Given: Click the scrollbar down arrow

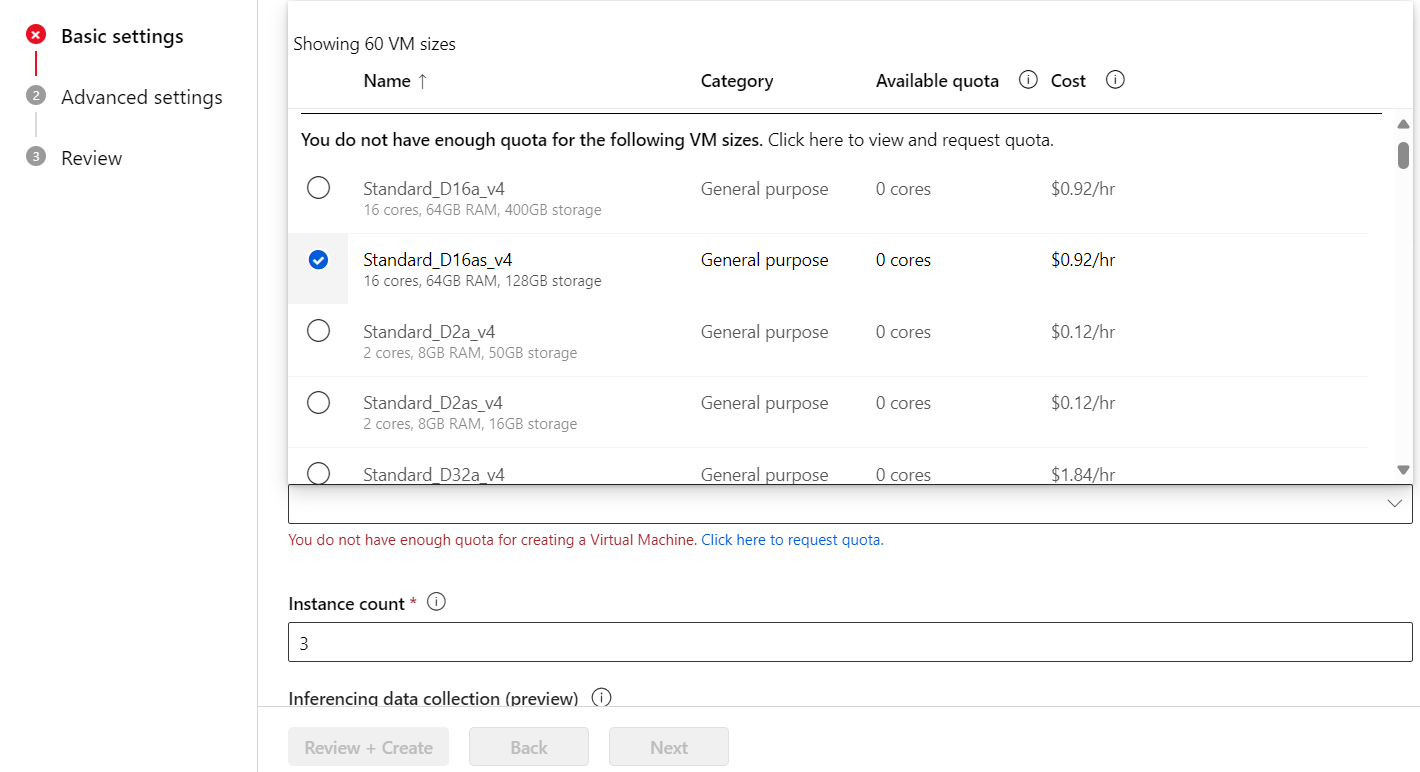Looking at the screenshot, I should pyautogui.click(x=1403, y=468).
